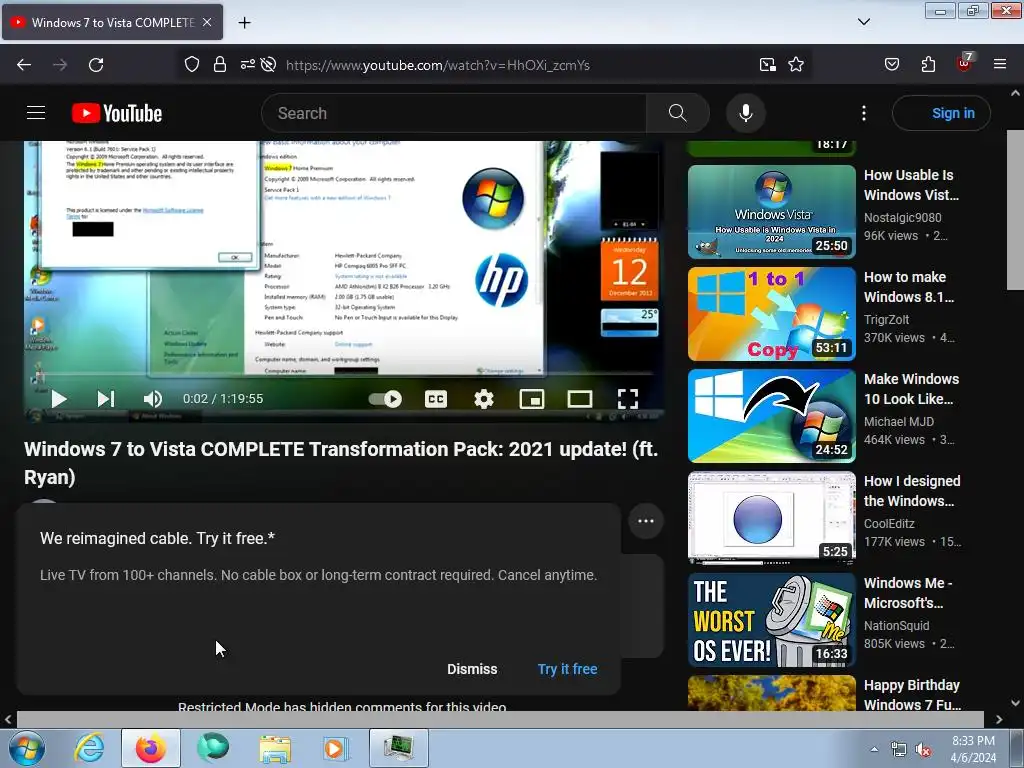The width and height of the screenshot is (1024, 768).
Task: Open File Explorer folder in taskbar
Action: tap(275, 748)
